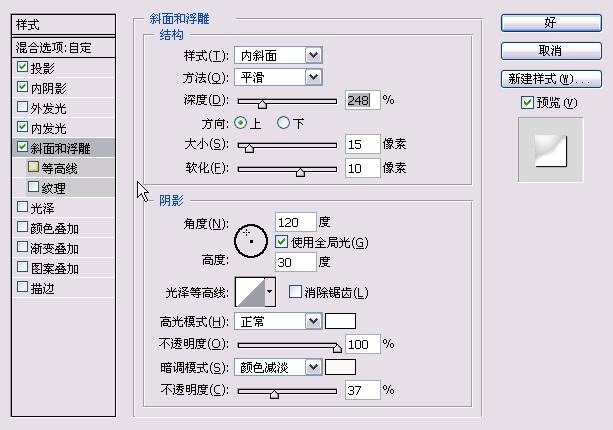
Task: Click the angle and altitude light dial
Action: [251, 241]
